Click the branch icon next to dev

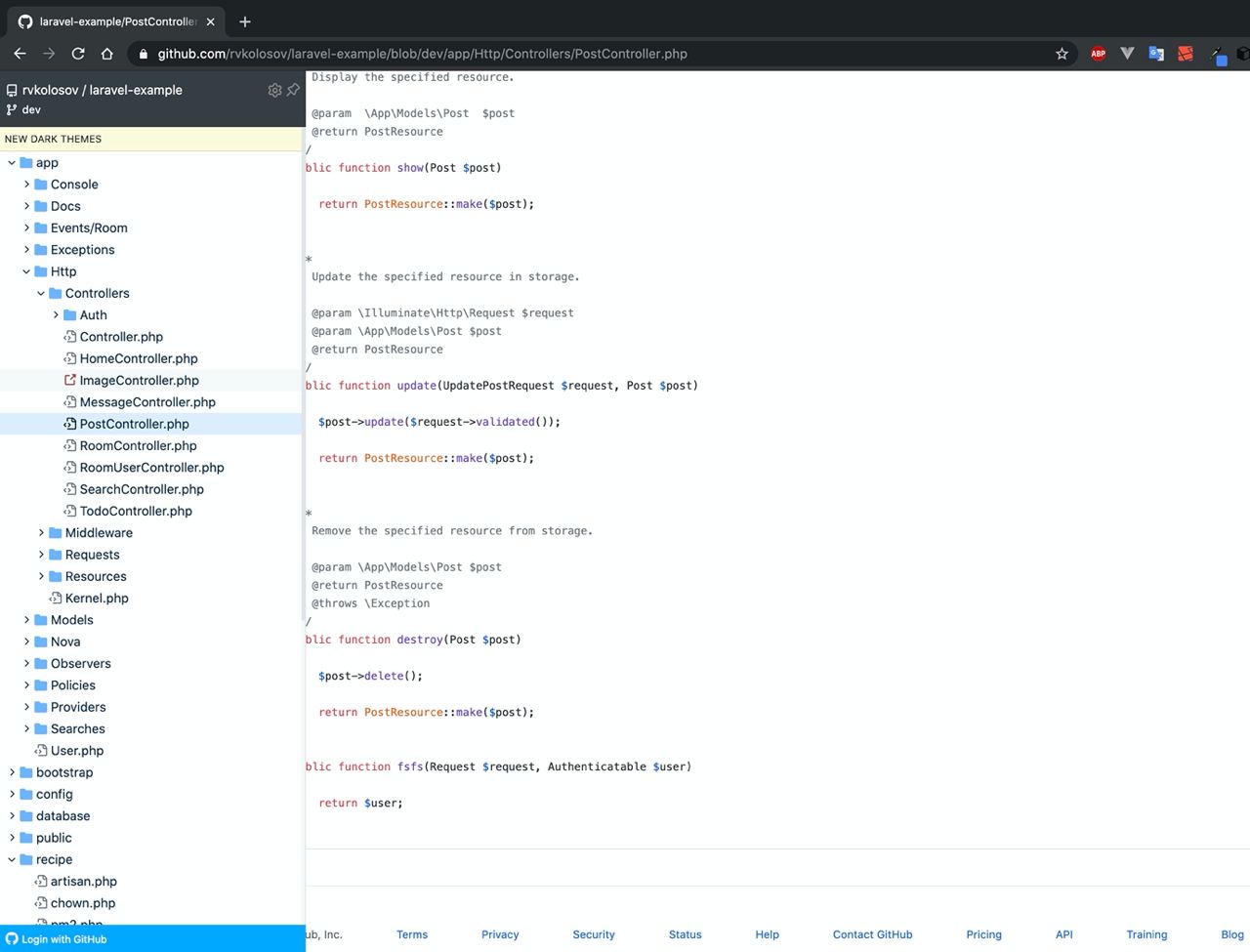pos(12,110)
